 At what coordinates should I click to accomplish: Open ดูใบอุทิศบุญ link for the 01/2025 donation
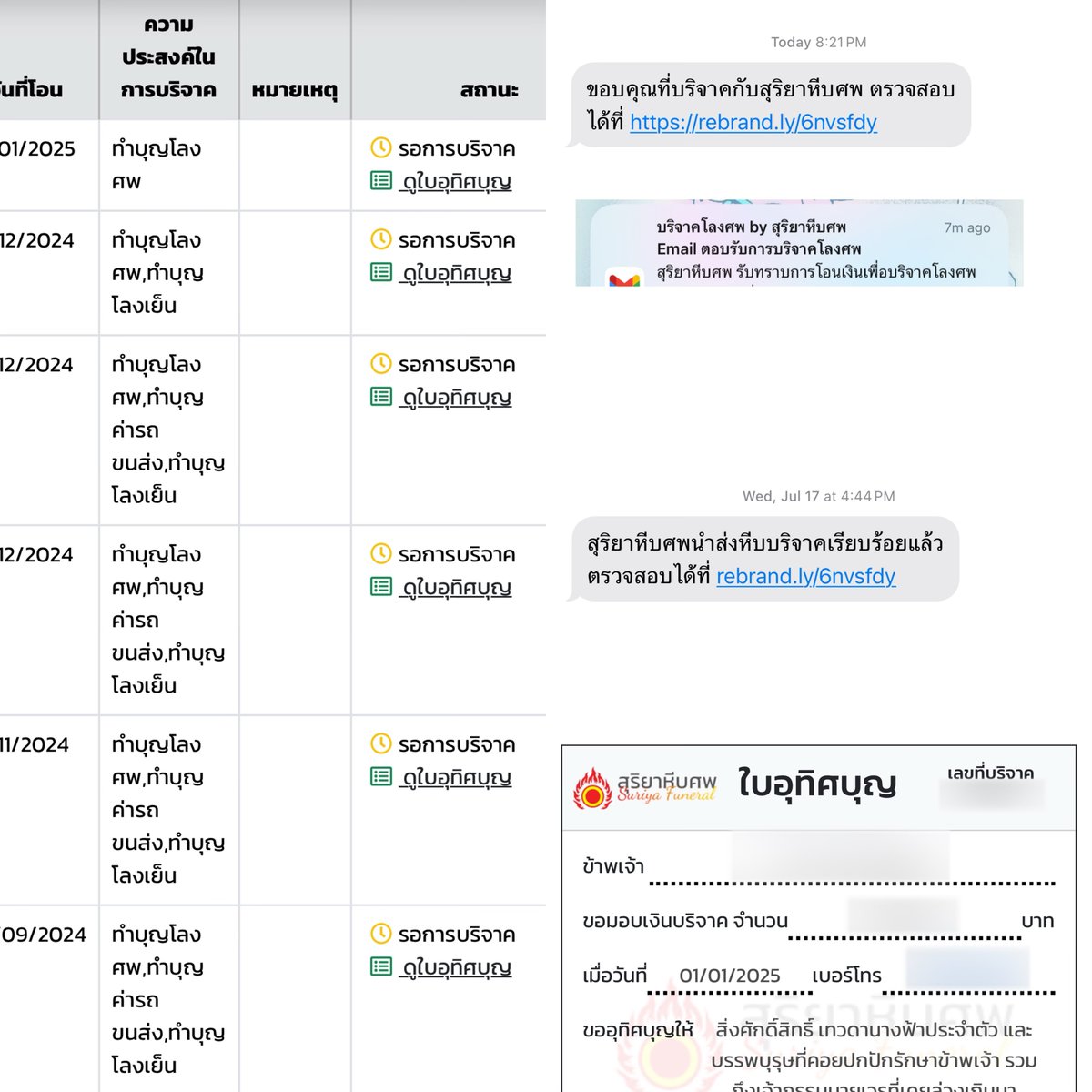[456, 181]
